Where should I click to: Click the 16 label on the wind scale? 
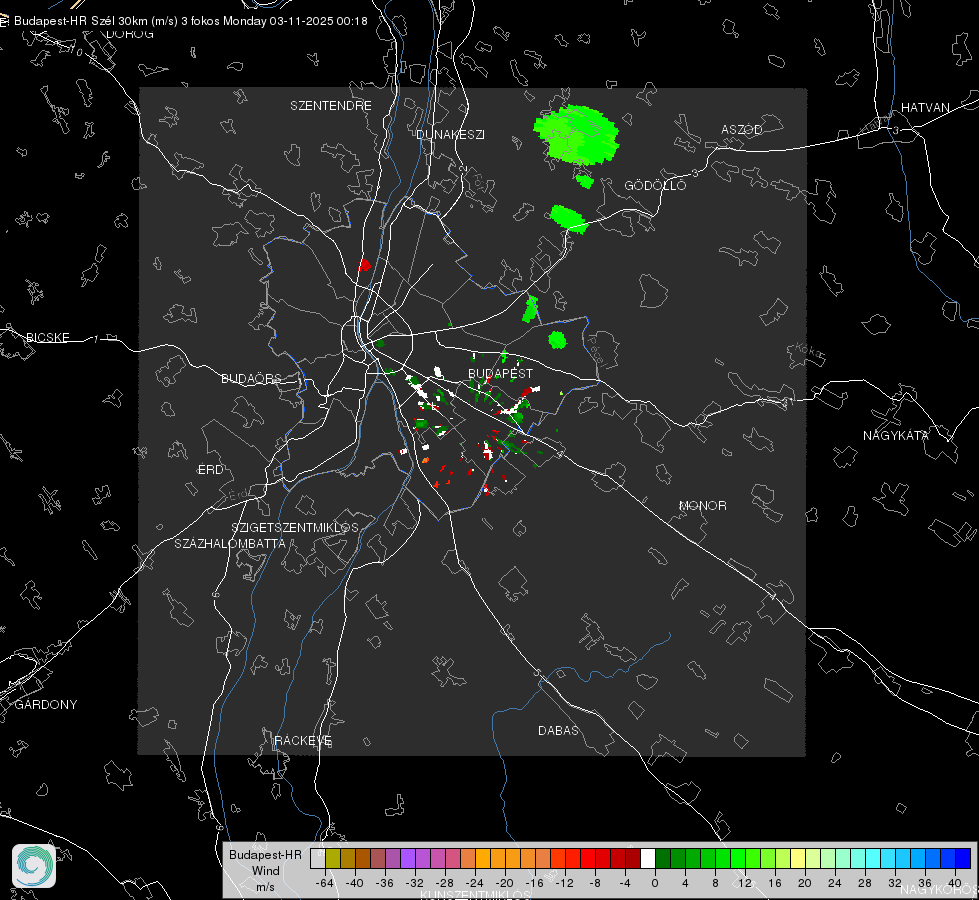tap(775, 883)
